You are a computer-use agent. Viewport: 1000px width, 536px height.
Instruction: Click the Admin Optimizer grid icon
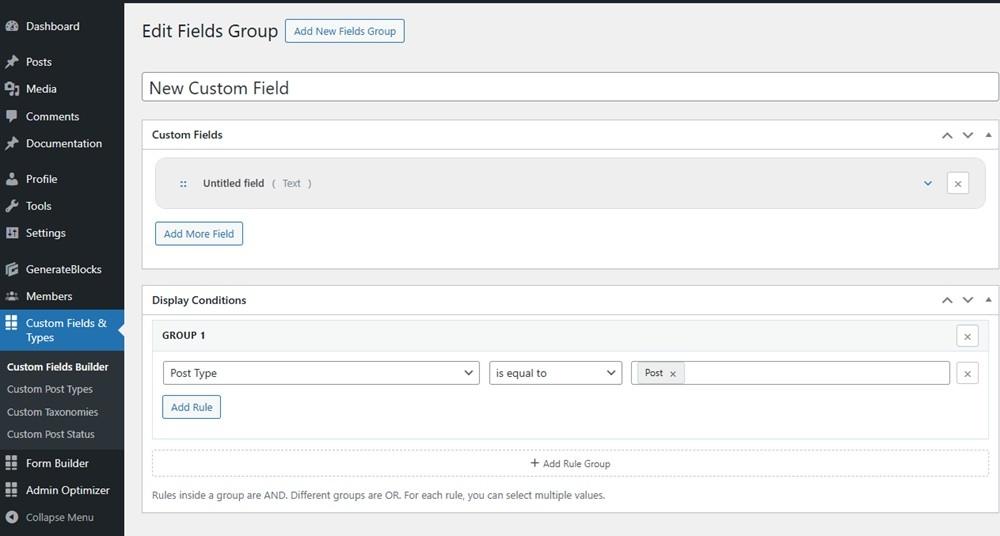click(x=11, y=490)
